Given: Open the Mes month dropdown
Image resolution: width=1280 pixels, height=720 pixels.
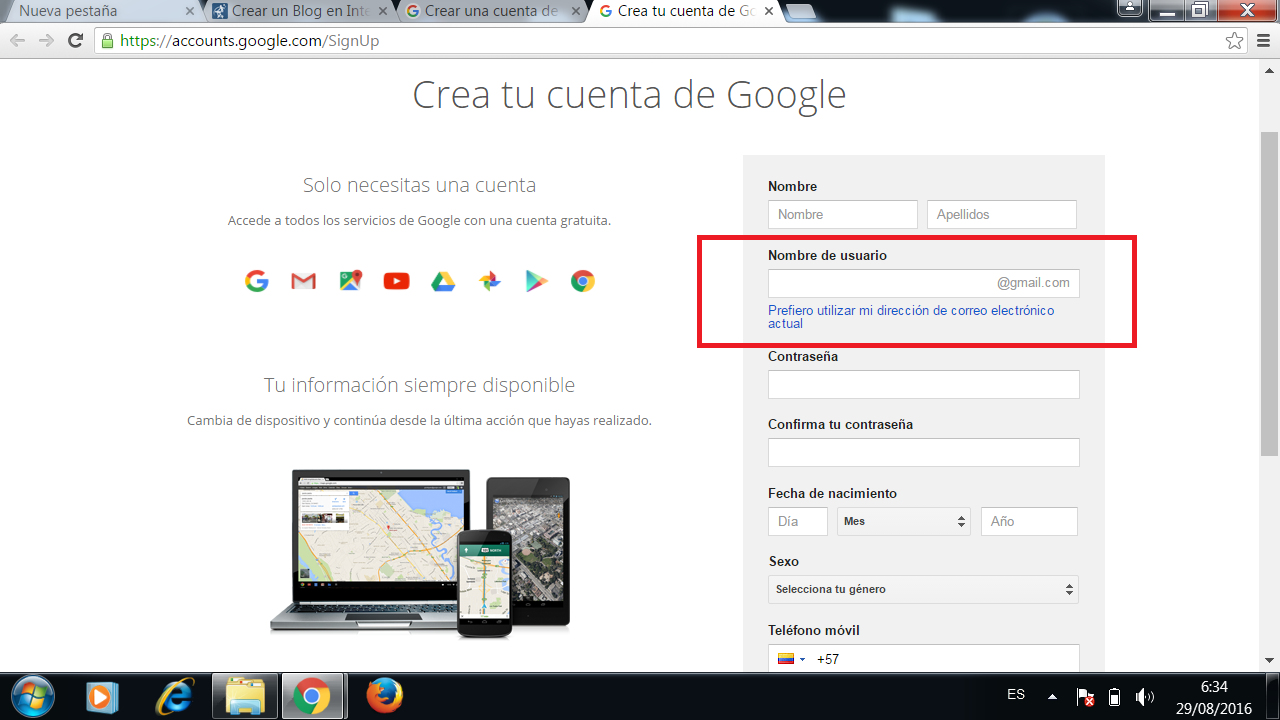Looking at the screenshot, I should pyautogui.click(x=905, y=521).
